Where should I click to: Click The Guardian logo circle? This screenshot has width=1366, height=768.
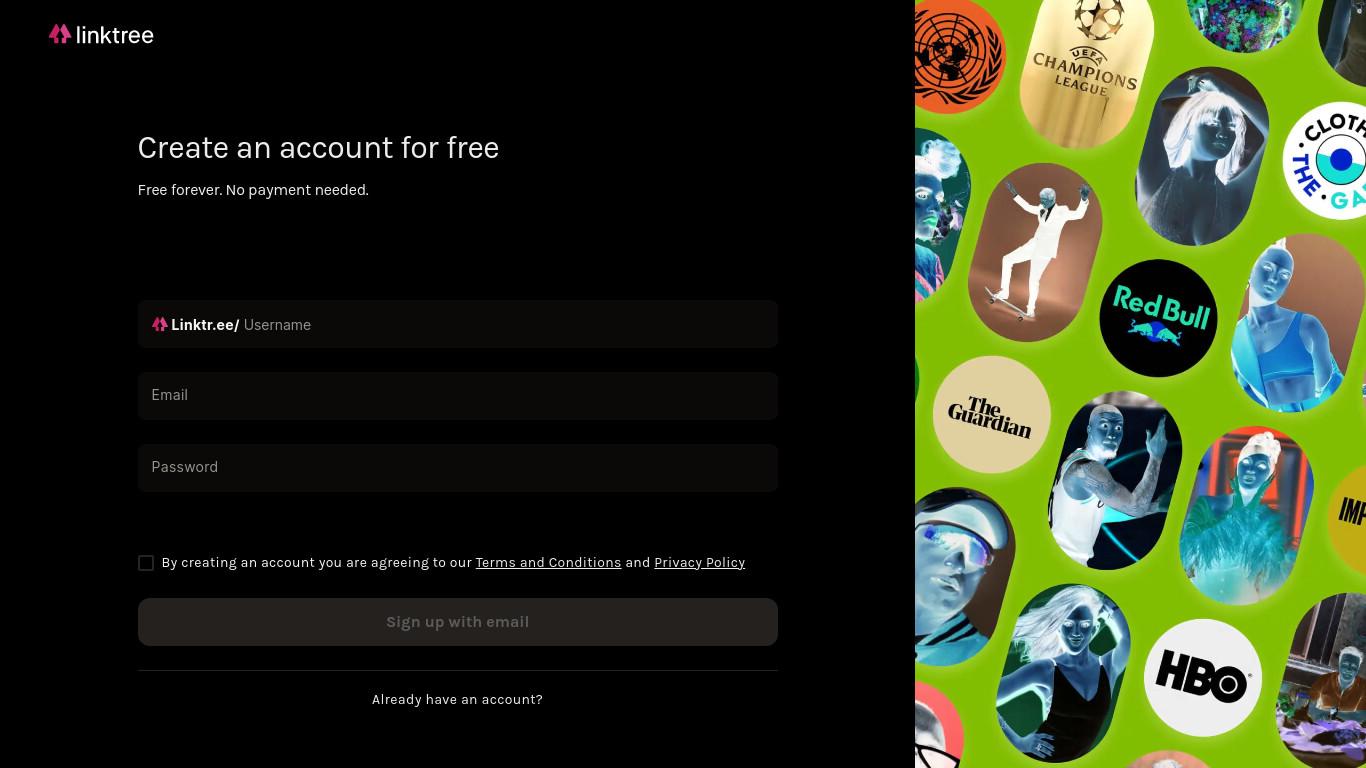tap(992, 414)
